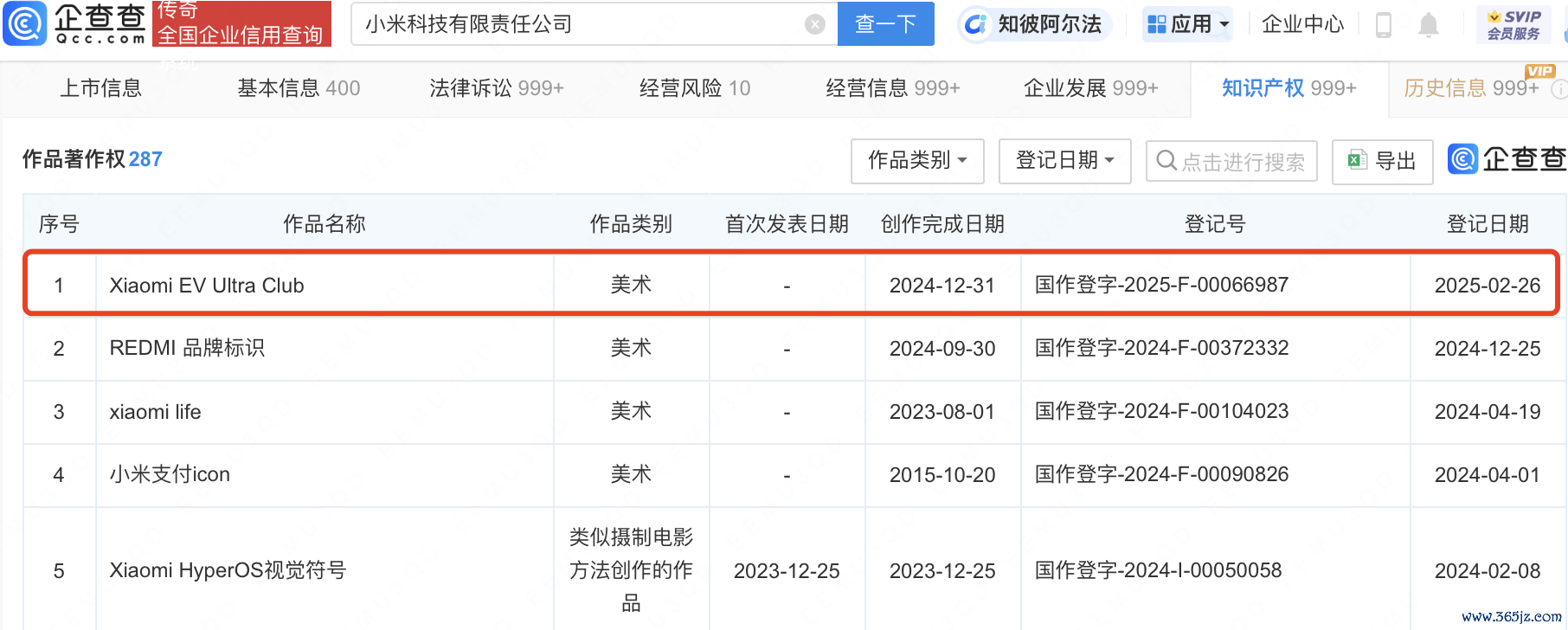Image resolution: width=1568 pixels, height=630 pixels.
Task: Switch to 经营风险 10 tab
Action: (x=695, y=88)
